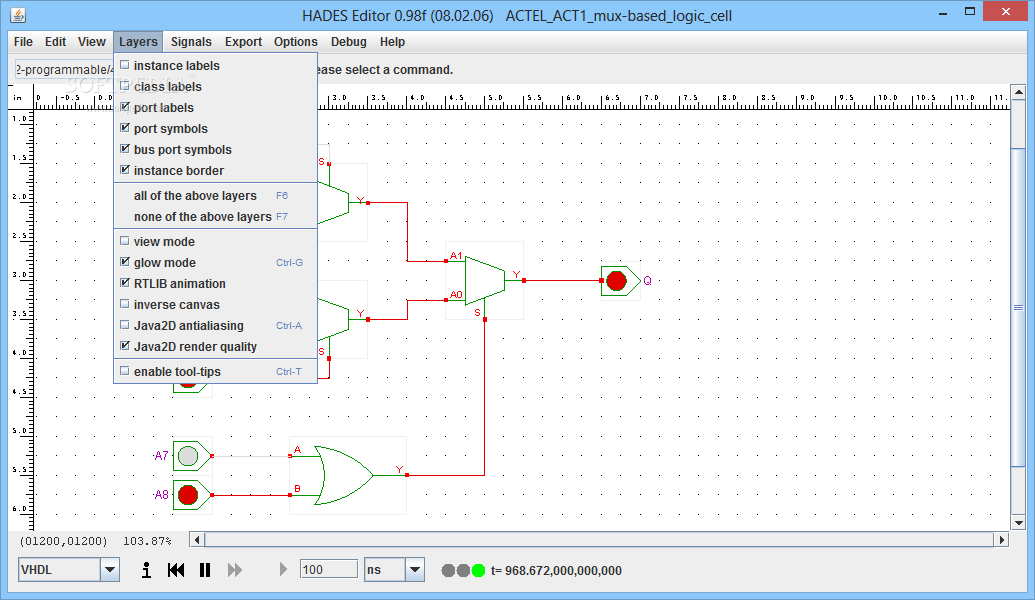Click the A7 input pin symbol
The height and width of the screenshot is (600, 1035).
192,455
